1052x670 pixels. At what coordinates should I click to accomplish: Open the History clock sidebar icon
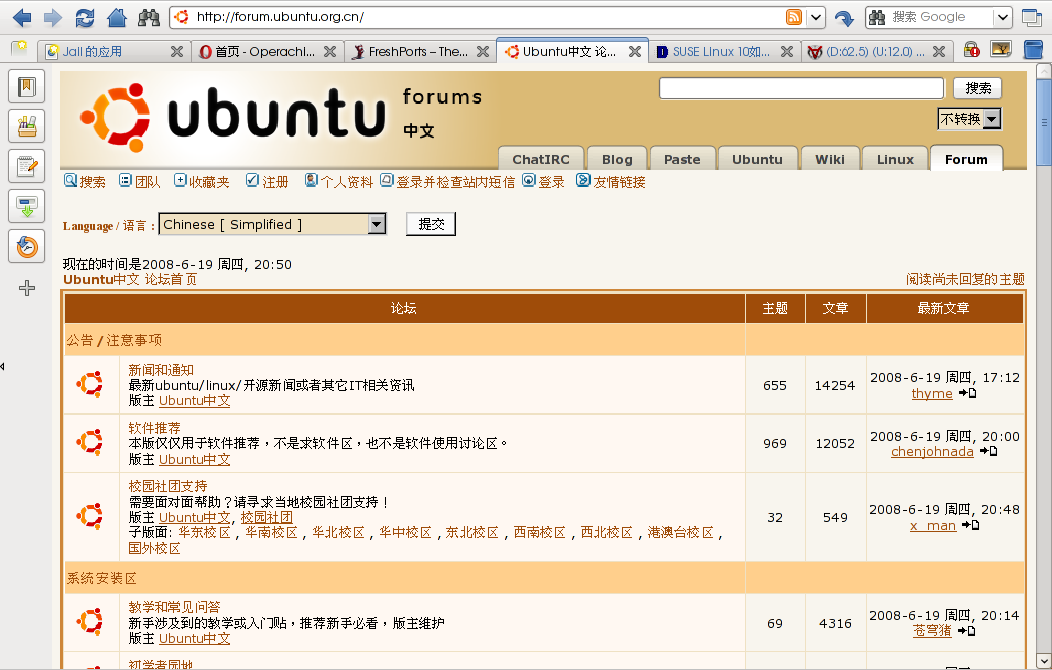pyautogui.click(x=27, y=247)
